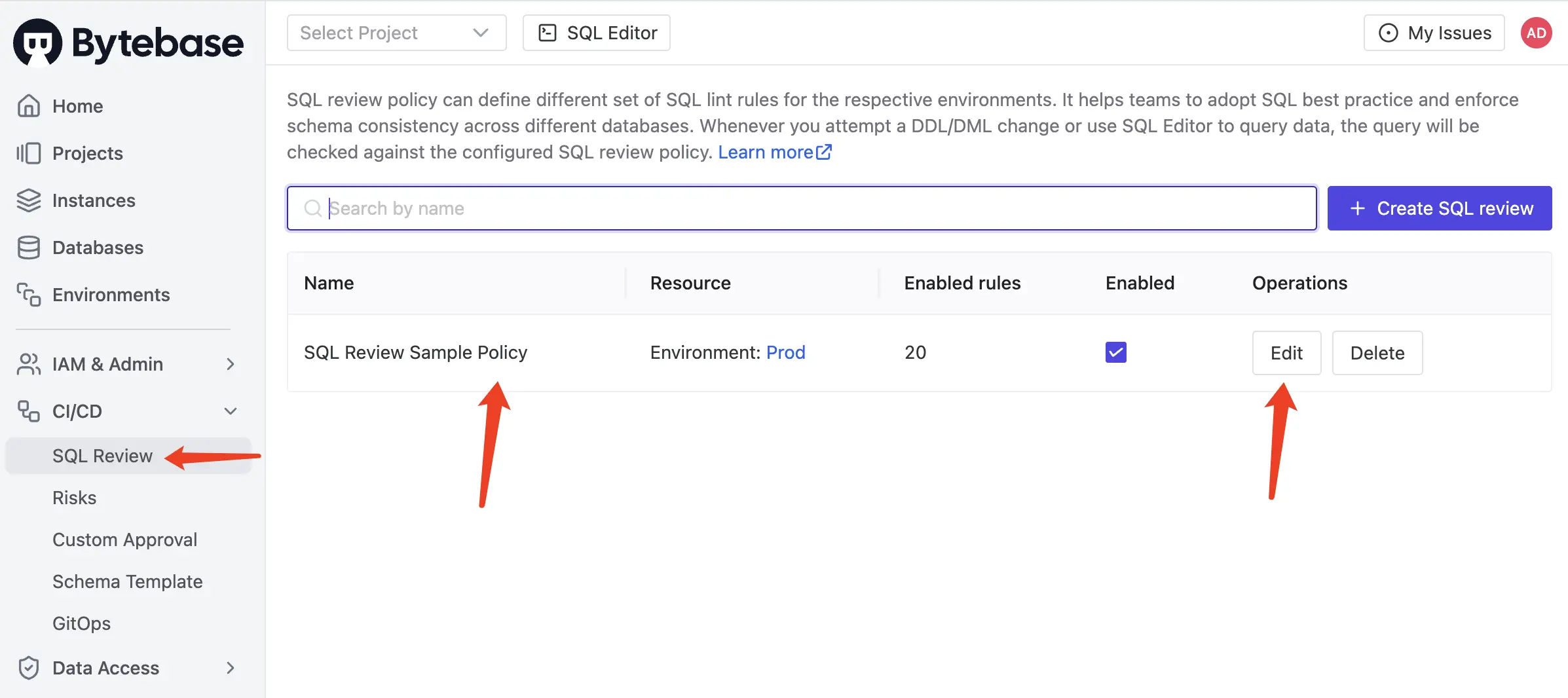Click the Name column header
This screenshot has width=1568, height=698.
pos(329,283)
